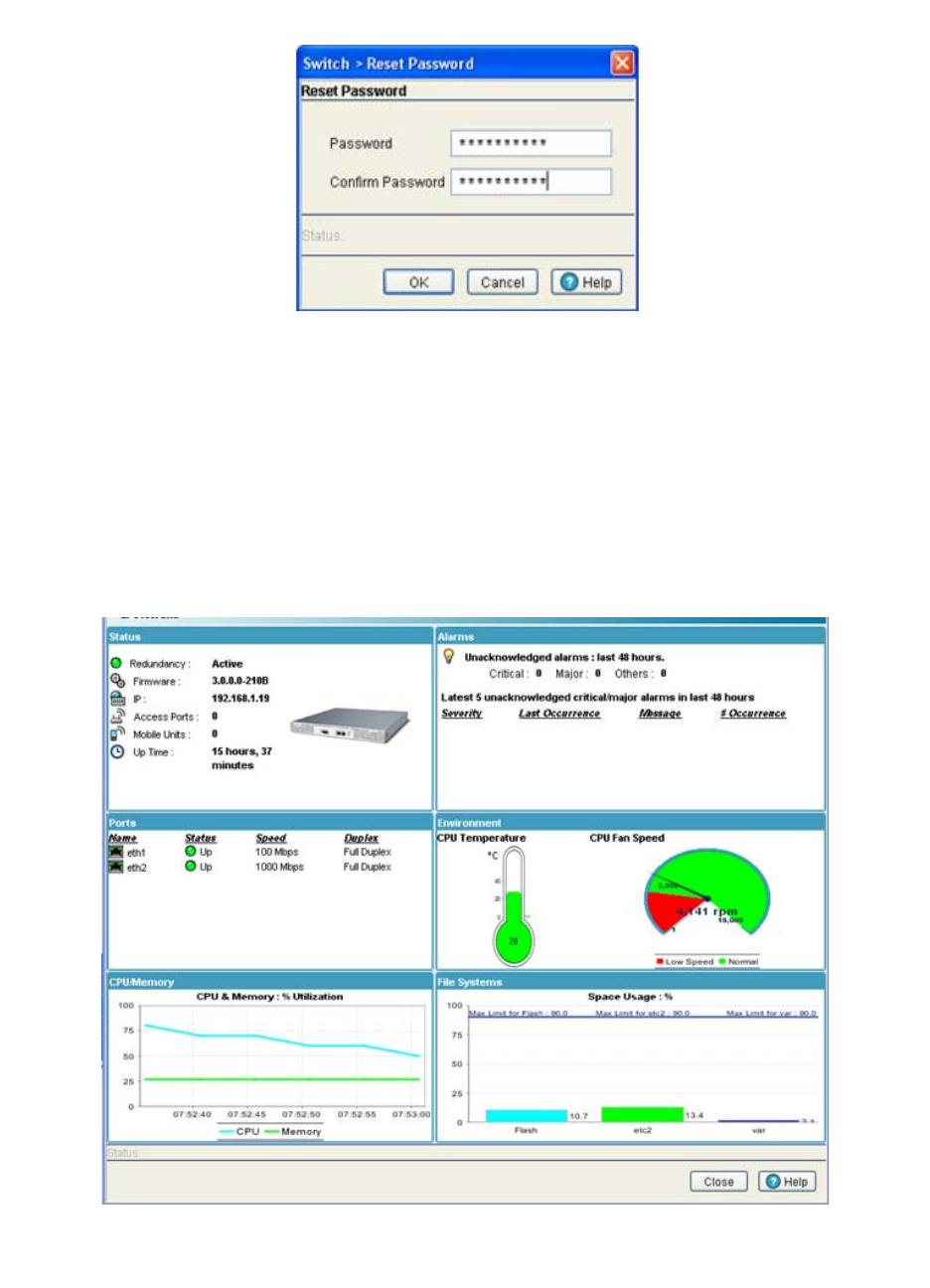This screenshot has width=930, height=1288.
Task: Click the alarms light bulb icon
Action: pos(448,657)
